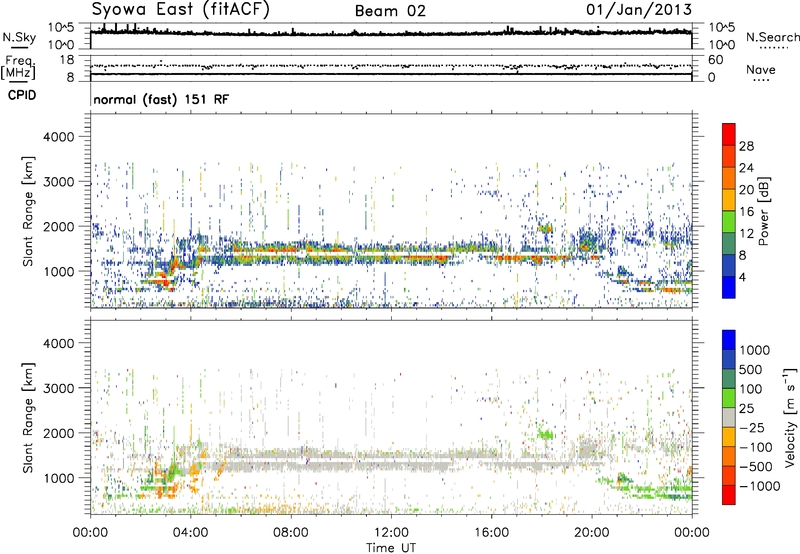Screen dimensions: 800x554
Task: Click the velocity colorbar label '100'
Action: [750, 389]
